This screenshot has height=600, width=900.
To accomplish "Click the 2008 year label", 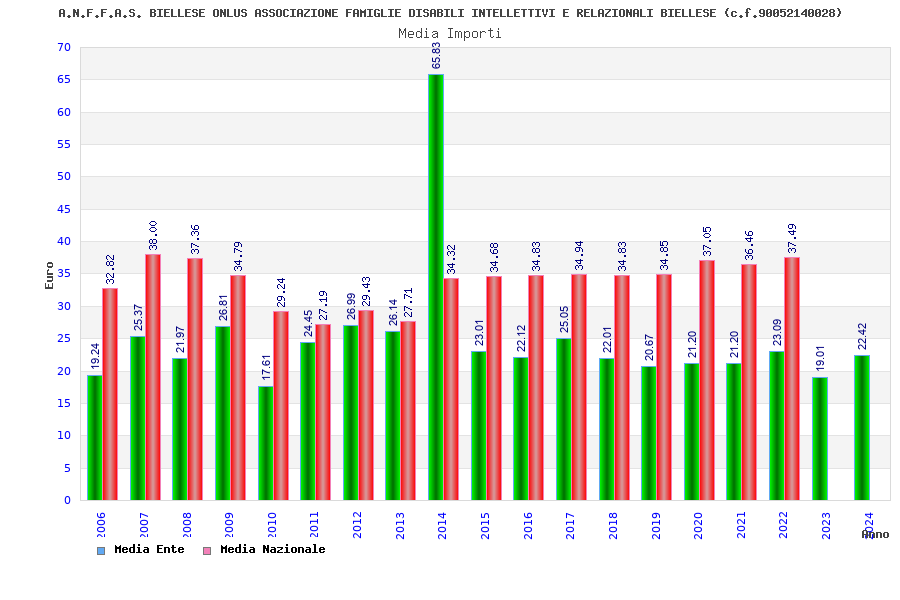I will 186,525.
